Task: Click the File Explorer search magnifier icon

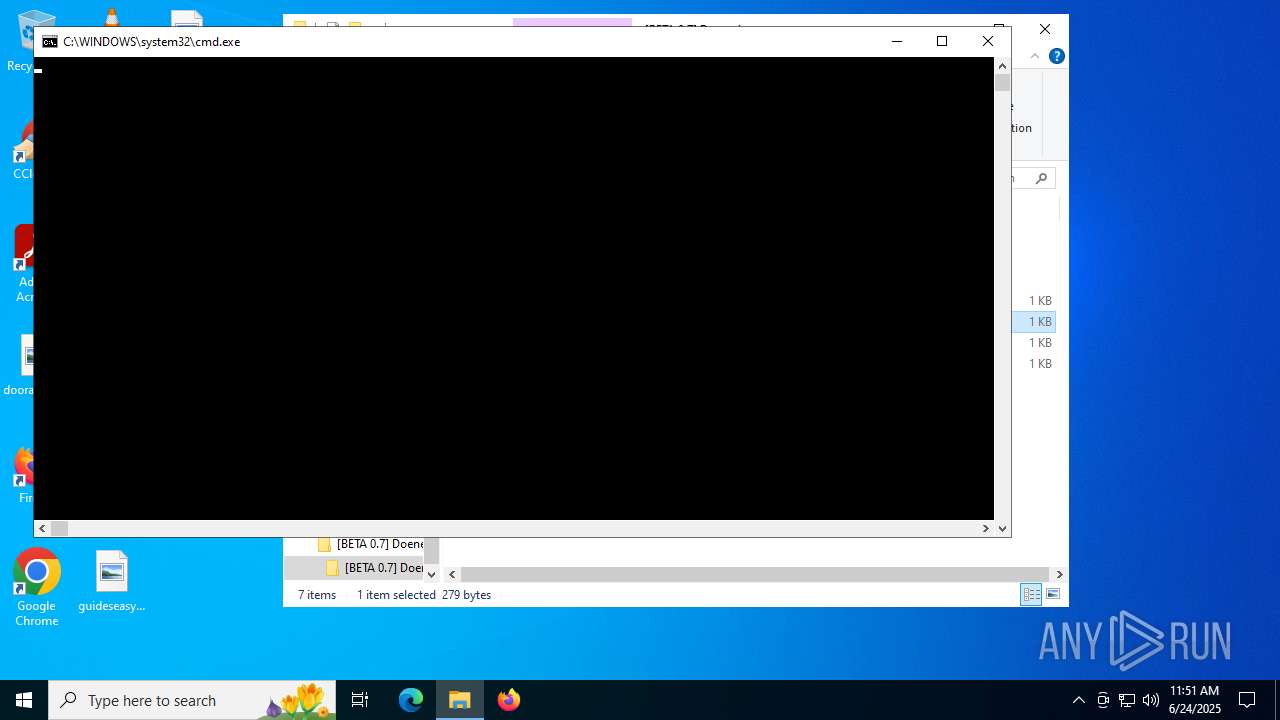Action: (1041, 178)
